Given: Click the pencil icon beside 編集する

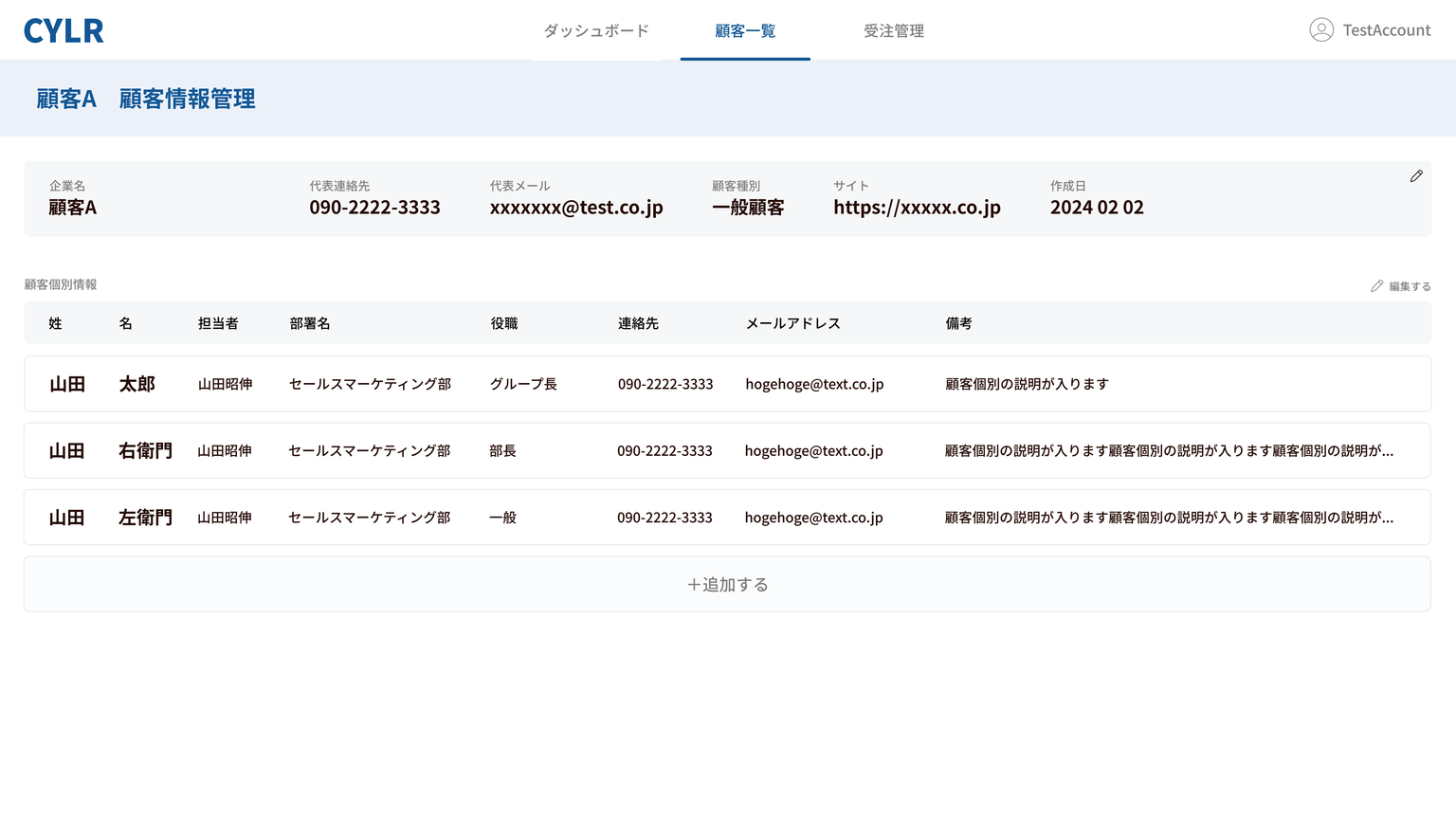Looking at the screenshot, I should click(x=1376, y=286).
